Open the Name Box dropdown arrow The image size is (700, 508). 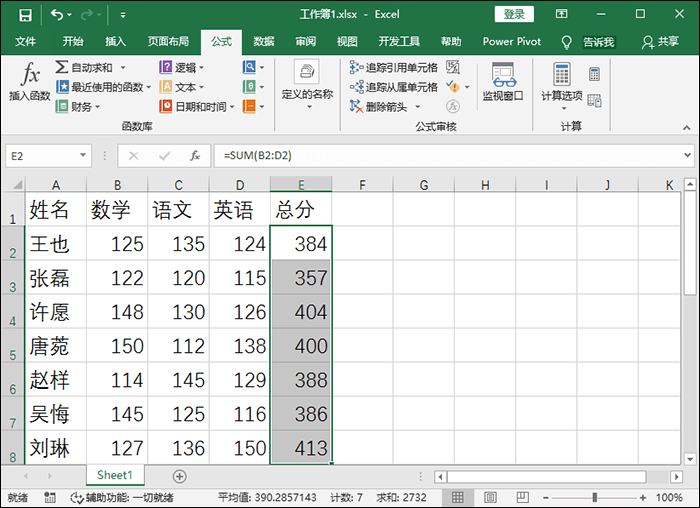coord(83,156)
